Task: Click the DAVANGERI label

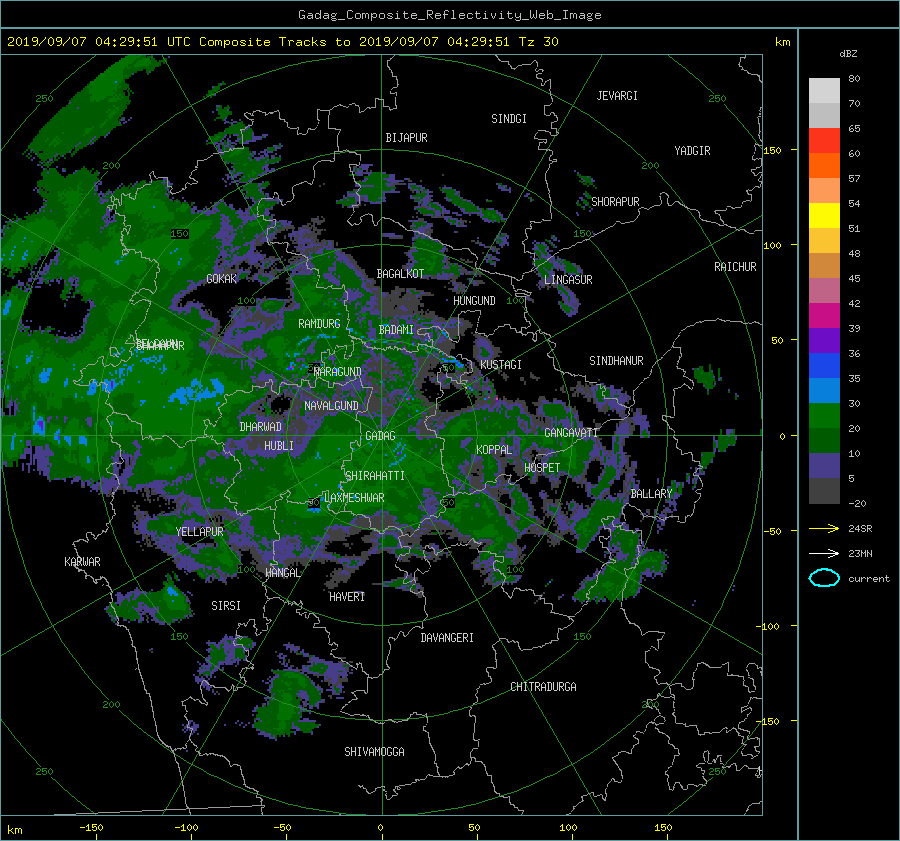Action: click(447, 638)
